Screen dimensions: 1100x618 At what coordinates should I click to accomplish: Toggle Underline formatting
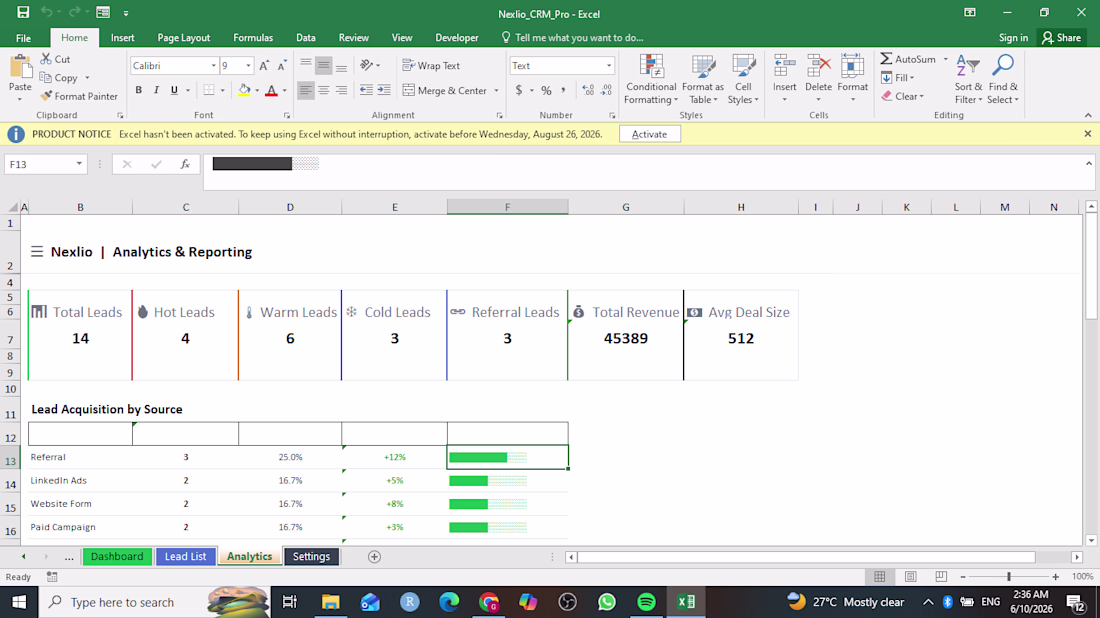pyautogui.click(x=173, y=90)
